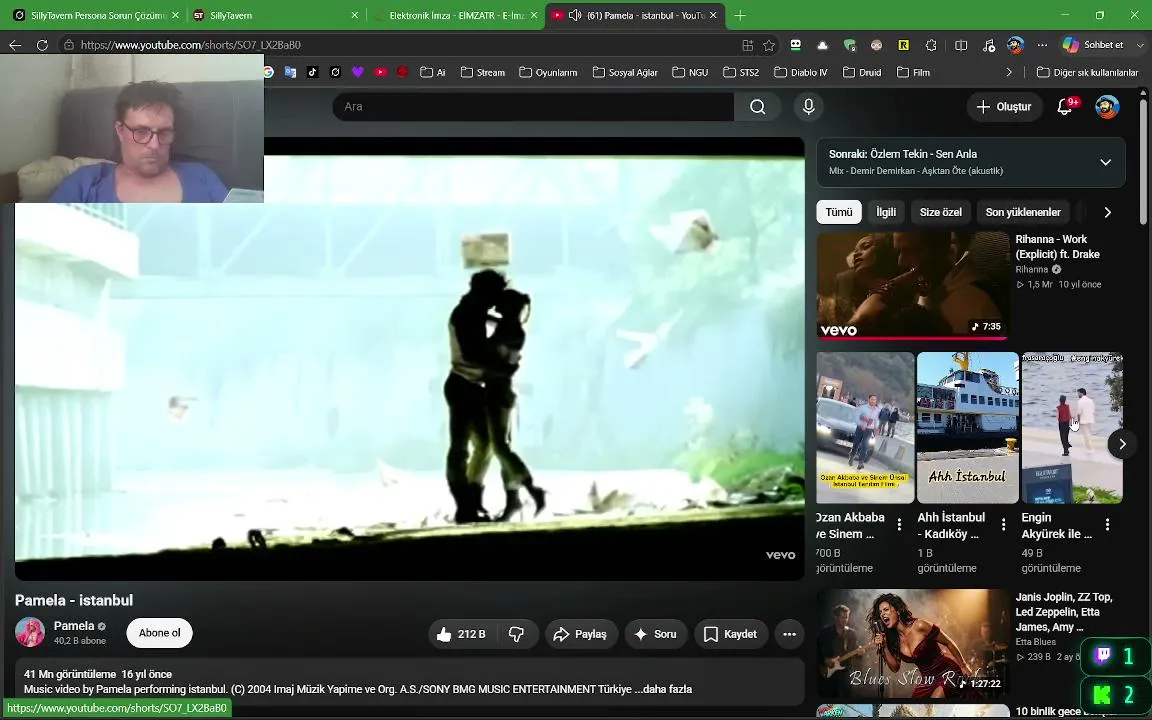Go back with the browser back arrow
1152x720 pixels.
(x=15, y=45)
